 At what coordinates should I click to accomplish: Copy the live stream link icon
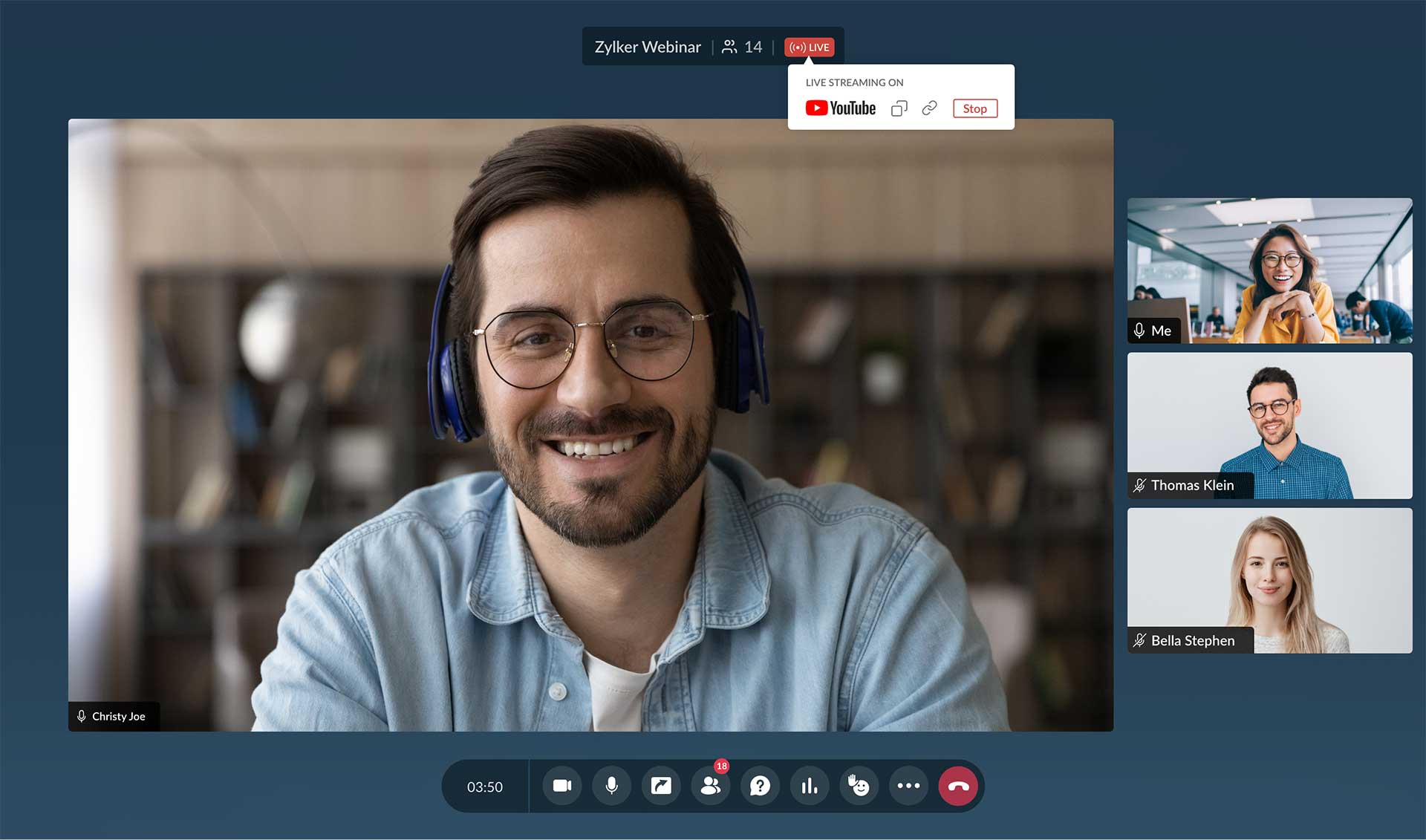899,108
